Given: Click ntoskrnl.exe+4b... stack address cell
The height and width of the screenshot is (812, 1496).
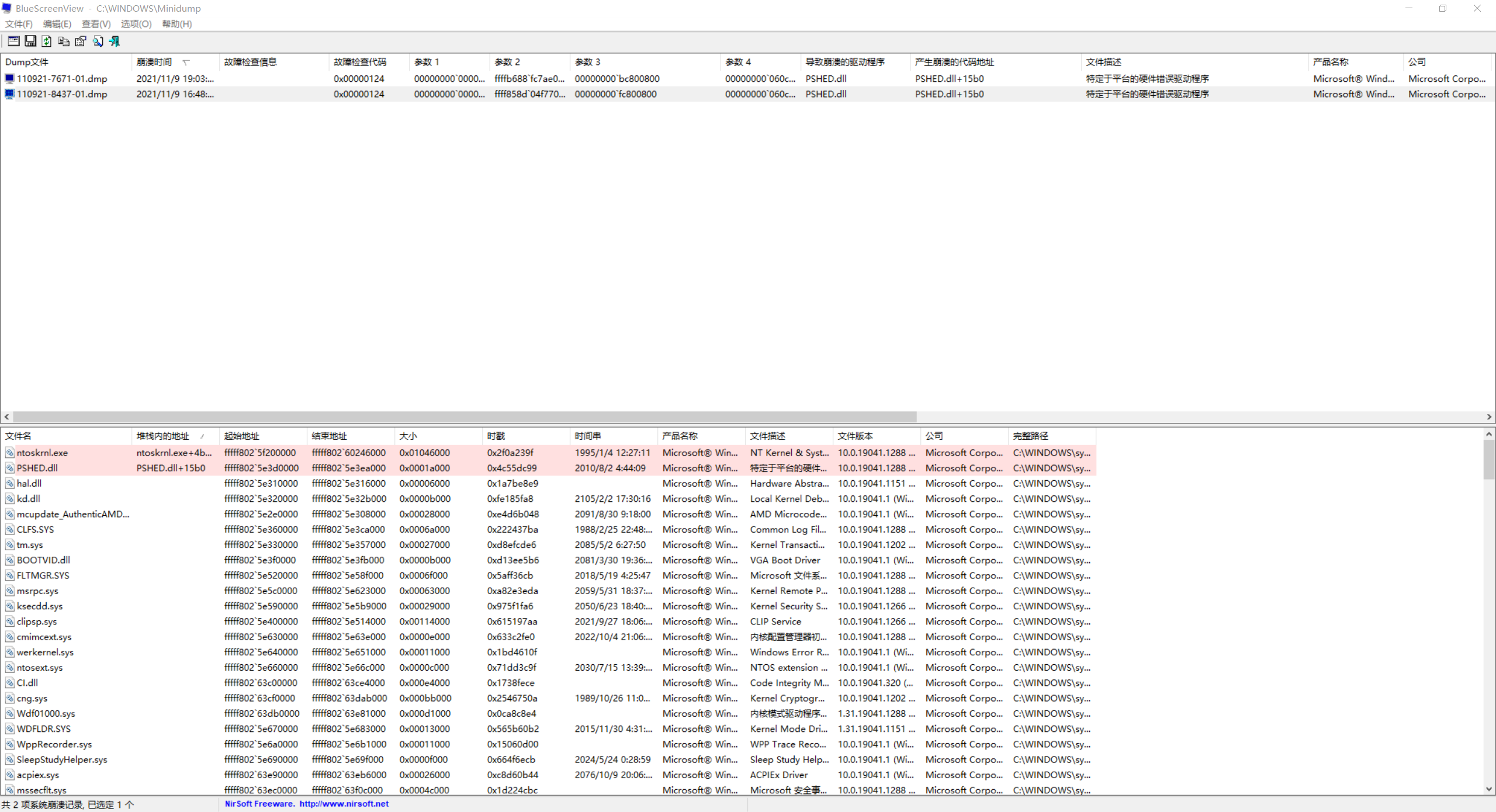Looking at the screenshot, I should click(x=174, y=453).
